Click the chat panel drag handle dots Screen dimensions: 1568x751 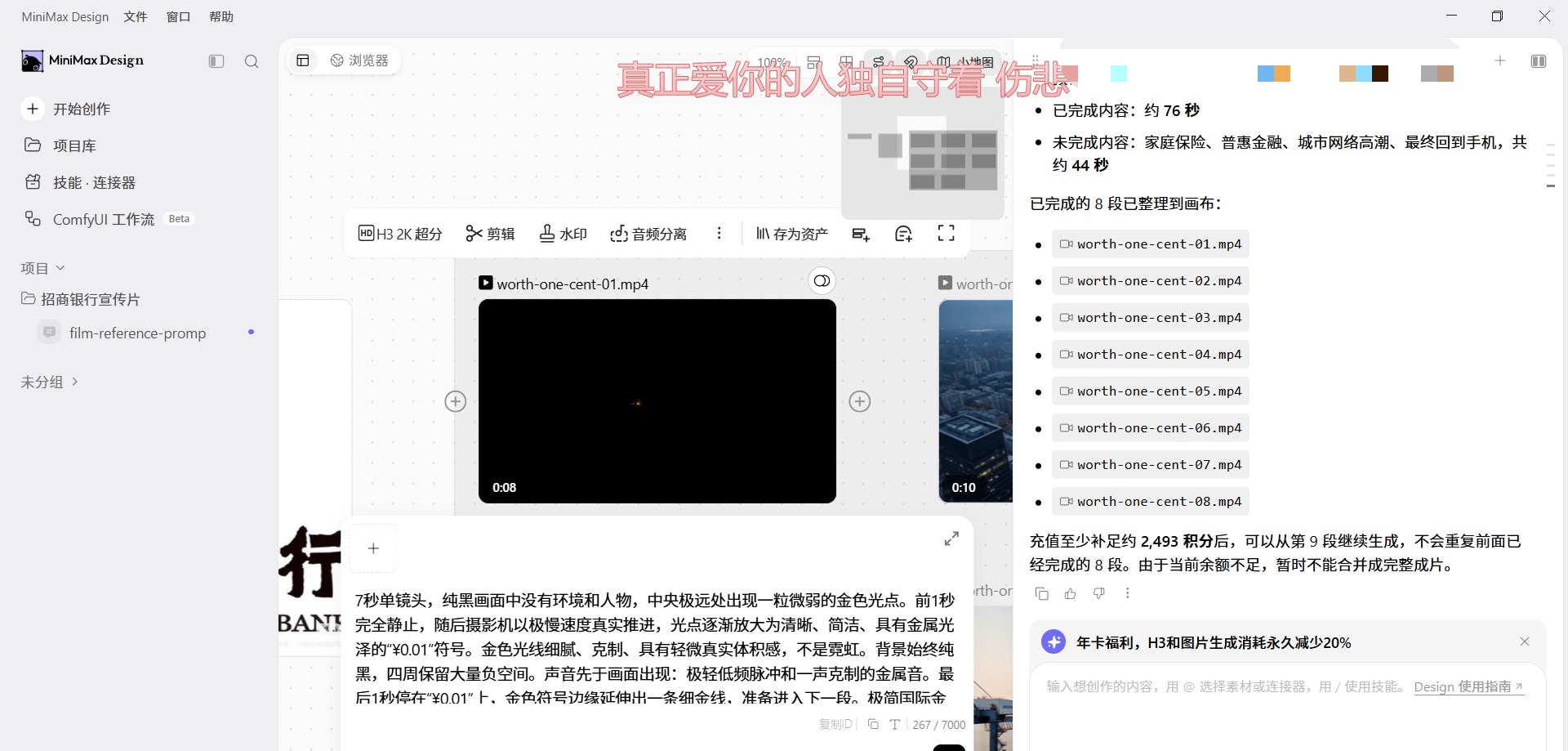(1036, 60)
